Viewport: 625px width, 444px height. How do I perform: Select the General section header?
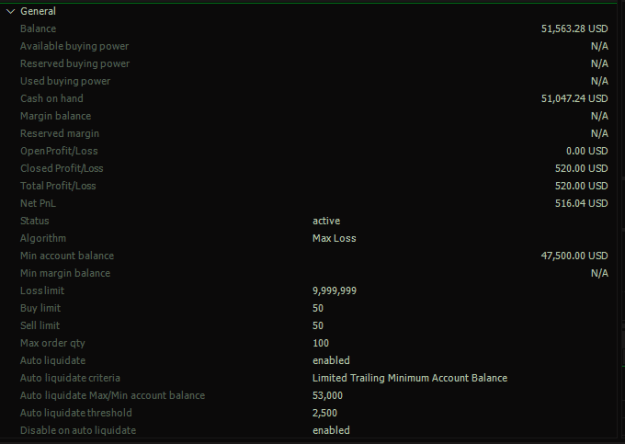pyautogui.click(x=38, y=11)
